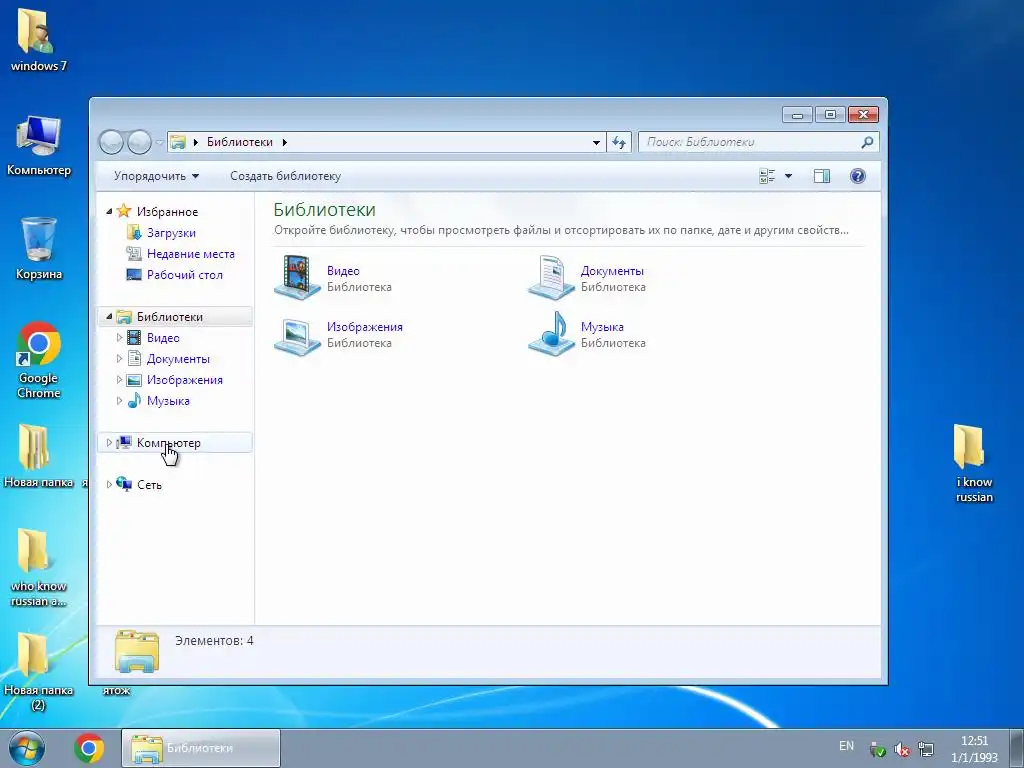Click the refresh button next to address bar
The height and width of the screenshot is (768, 1024).
click(x=619, y=142)
